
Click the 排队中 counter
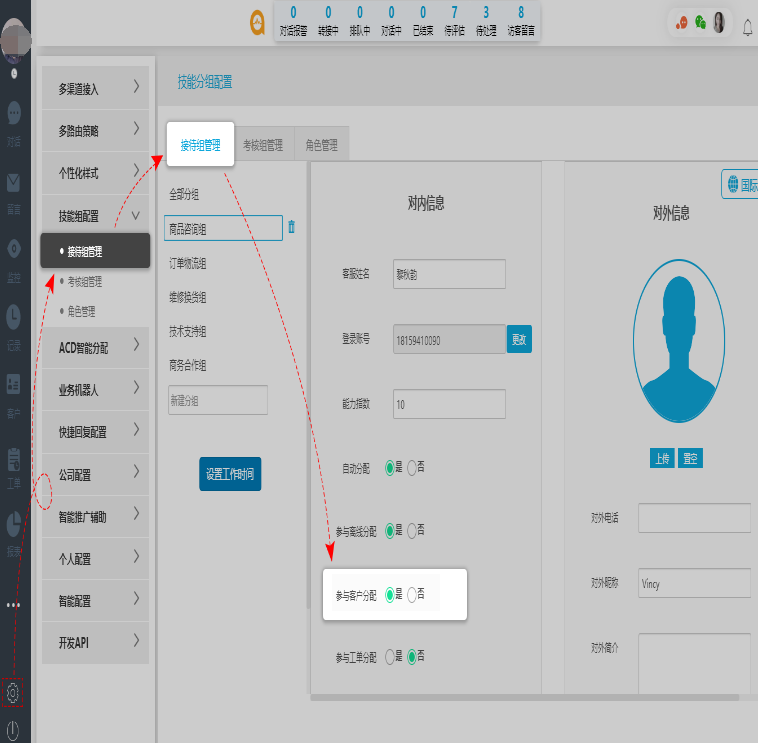pos(360,22)
